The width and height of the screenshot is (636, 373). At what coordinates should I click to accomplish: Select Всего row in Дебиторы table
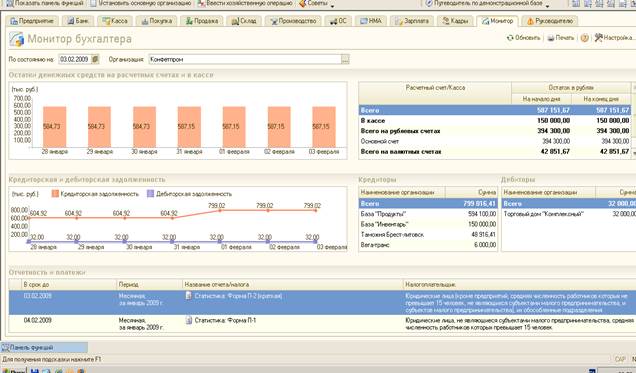[x=569, y=204]
